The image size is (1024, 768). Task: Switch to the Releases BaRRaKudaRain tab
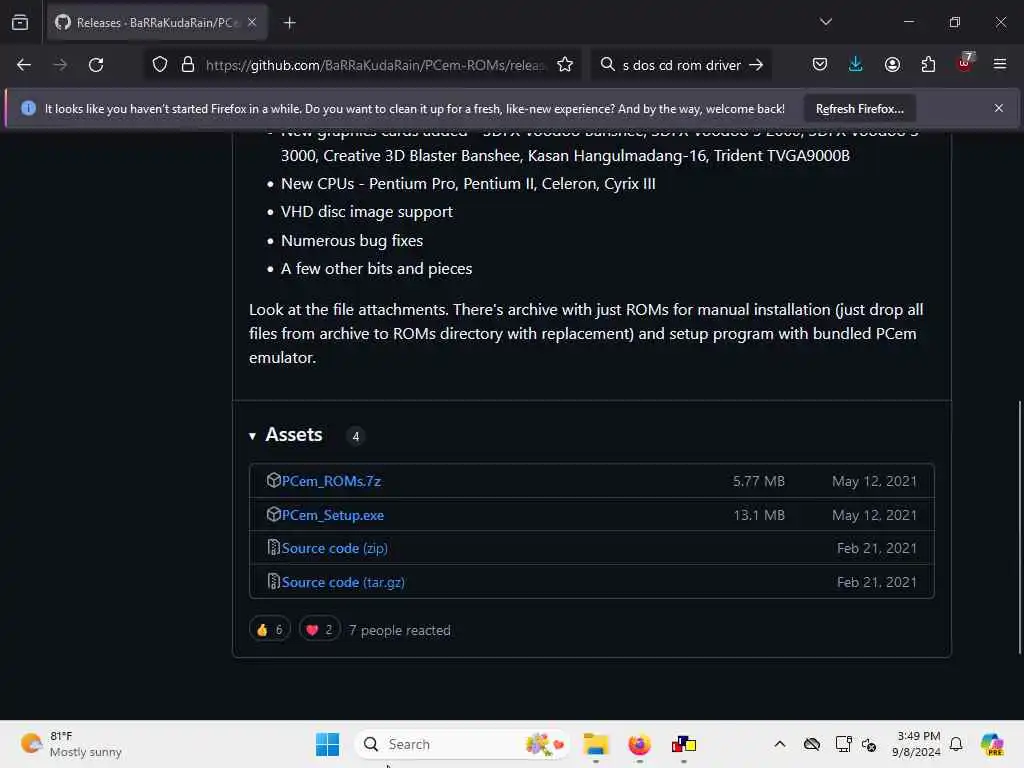click(x=157, y=22)
